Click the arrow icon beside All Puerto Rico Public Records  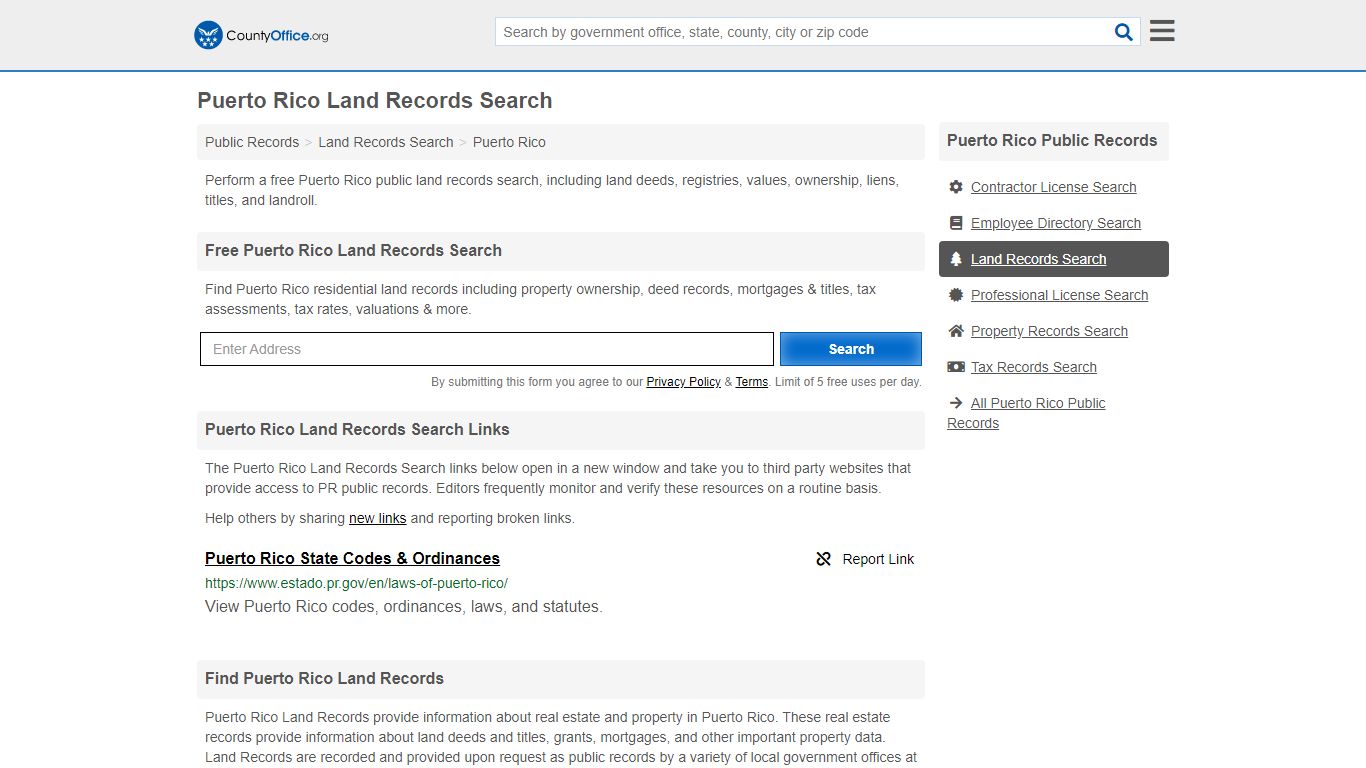956,403
